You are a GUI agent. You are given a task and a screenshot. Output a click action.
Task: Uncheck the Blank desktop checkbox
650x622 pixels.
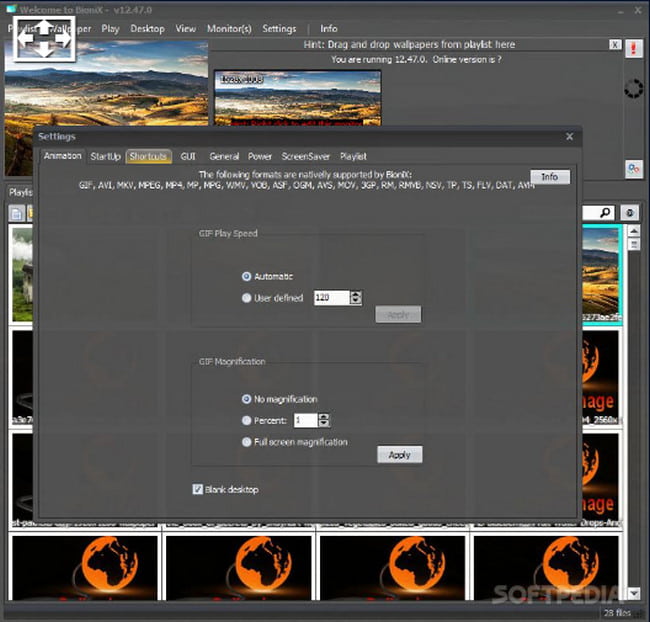(x=197, y=489)
